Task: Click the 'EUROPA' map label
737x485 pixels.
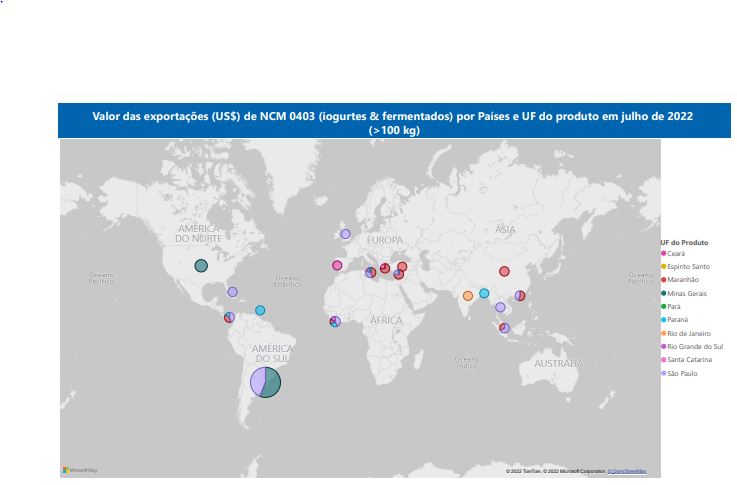Action: 385,240
